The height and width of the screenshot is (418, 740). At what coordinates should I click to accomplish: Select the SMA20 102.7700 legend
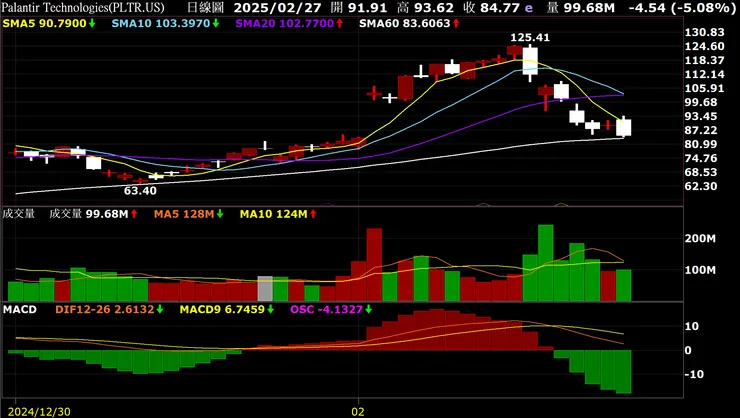289,23
